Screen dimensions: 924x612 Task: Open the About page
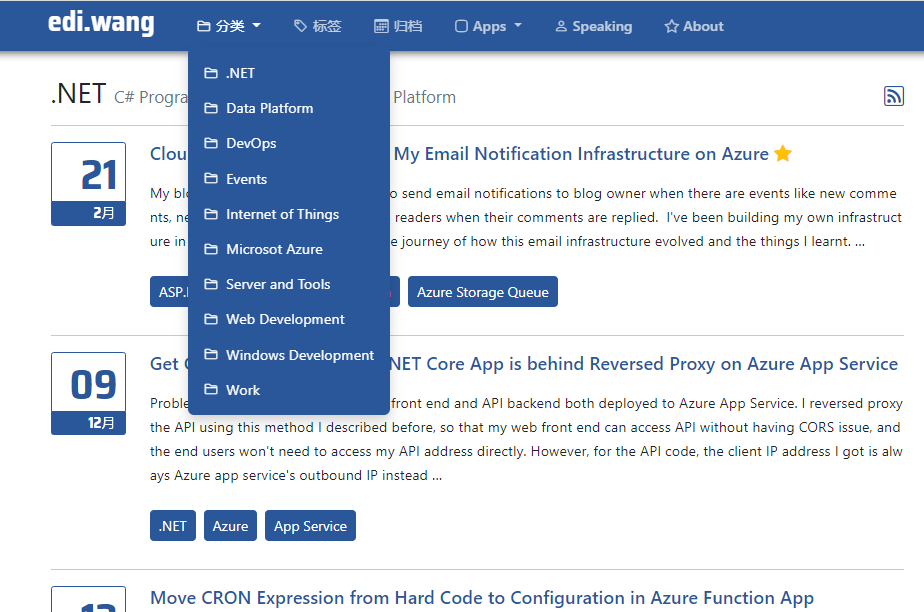[694, 27]
